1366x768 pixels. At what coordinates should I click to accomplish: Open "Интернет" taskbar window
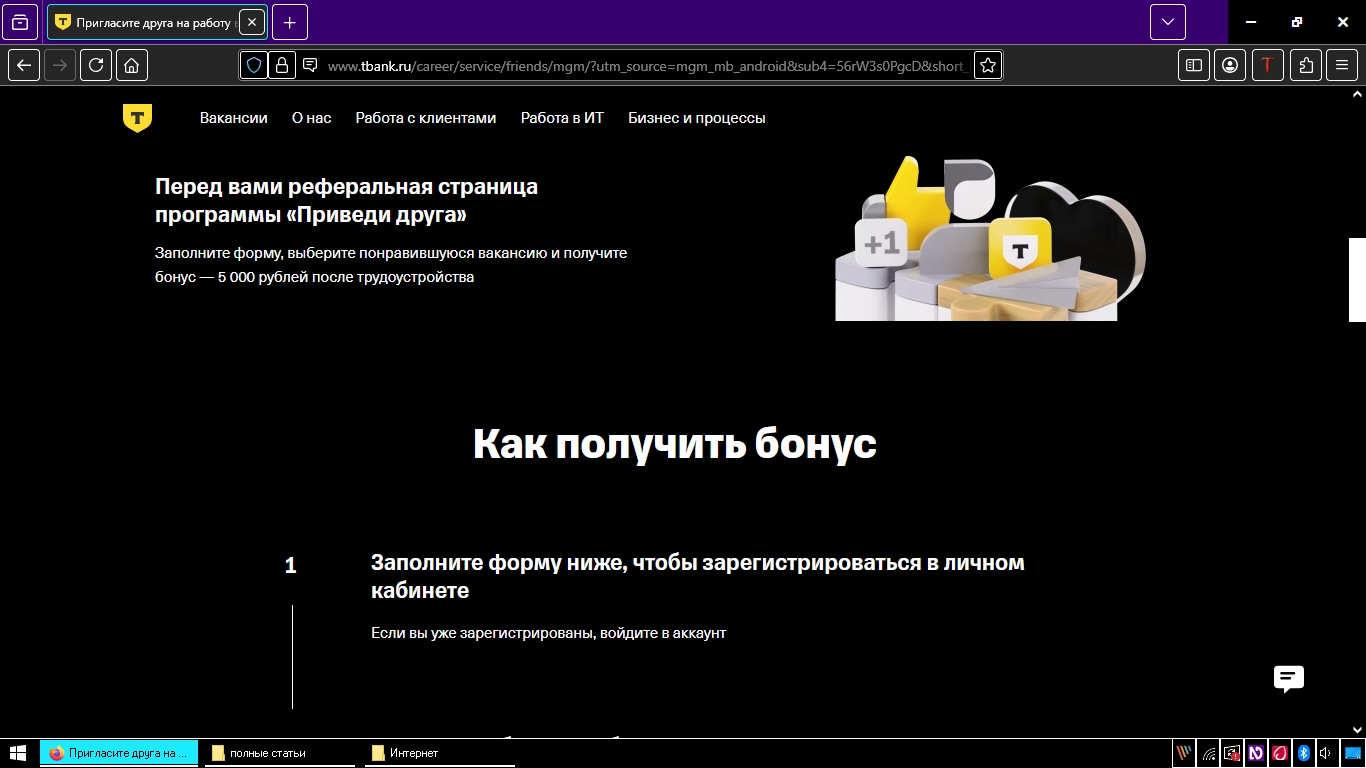[x=440, y=753]
